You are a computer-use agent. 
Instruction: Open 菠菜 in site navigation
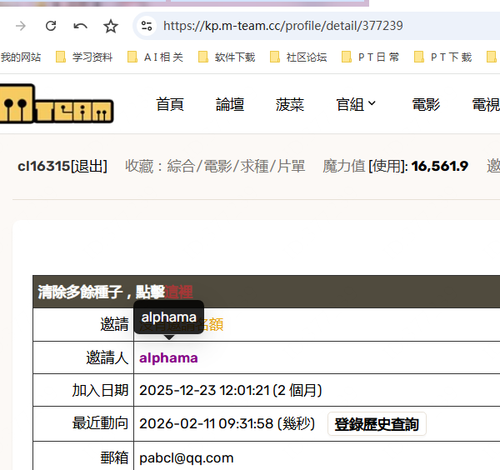(x=290, y=104)
